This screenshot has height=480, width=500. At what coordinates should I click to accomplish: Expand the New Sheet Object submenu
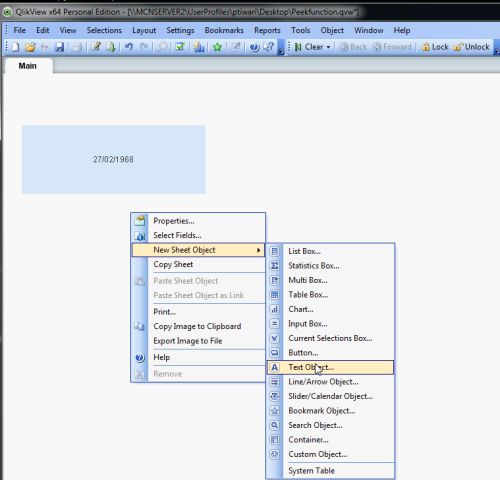198,250
